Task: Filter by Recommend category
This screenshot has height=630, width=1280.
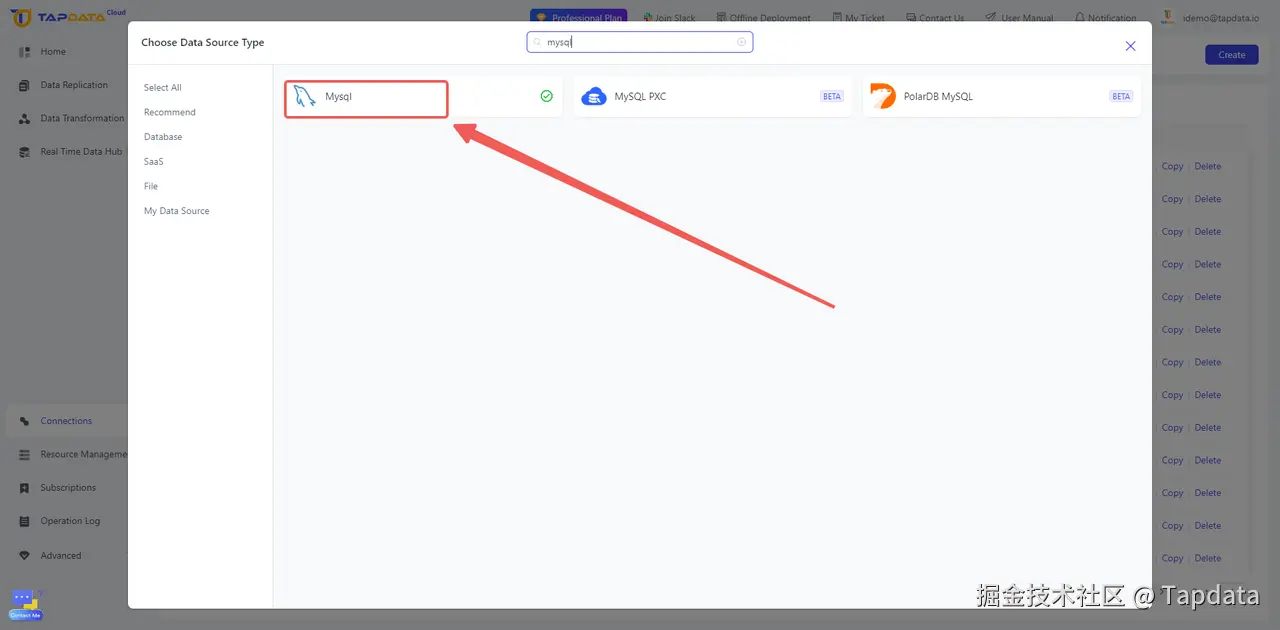Action: 170,112
